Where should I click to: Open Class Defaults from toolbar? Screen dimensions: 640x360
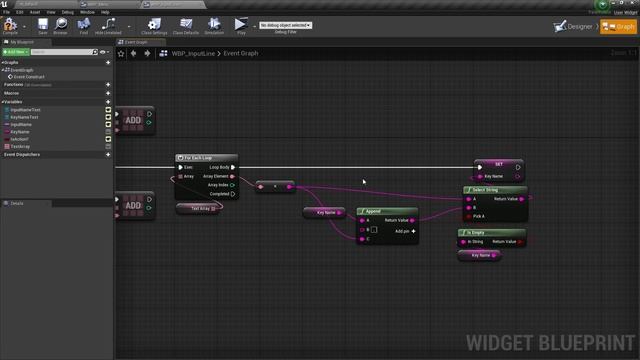[x=186, y=25]
